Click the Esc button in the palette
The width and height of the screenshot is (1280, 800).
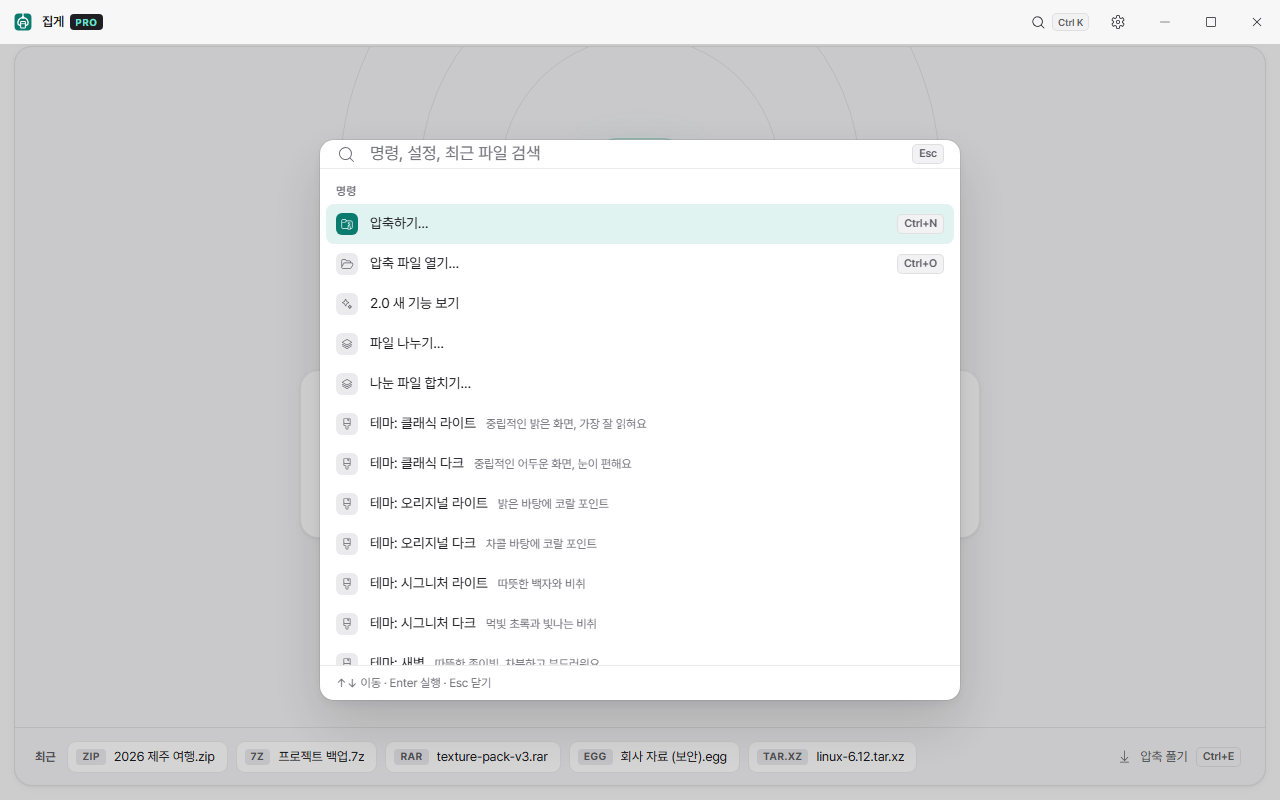coord(928,154)
